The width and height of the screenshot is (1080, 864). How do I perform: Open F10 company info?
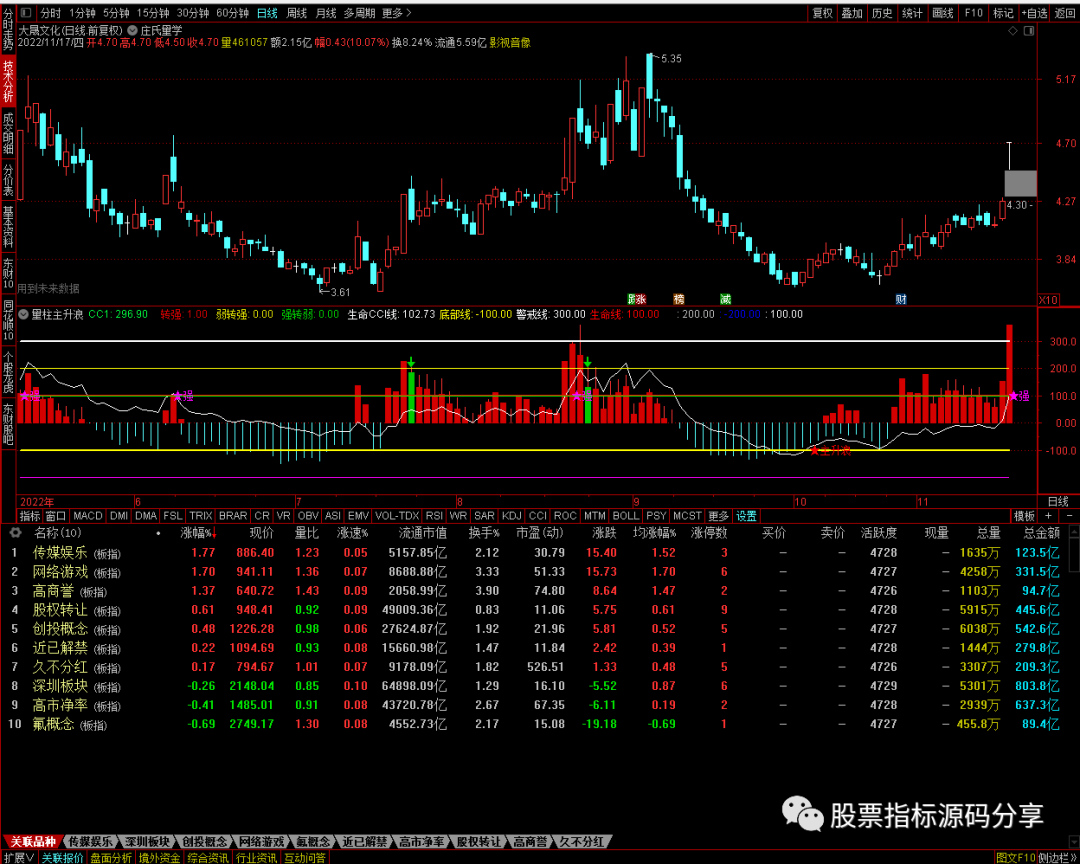point(973,12)
